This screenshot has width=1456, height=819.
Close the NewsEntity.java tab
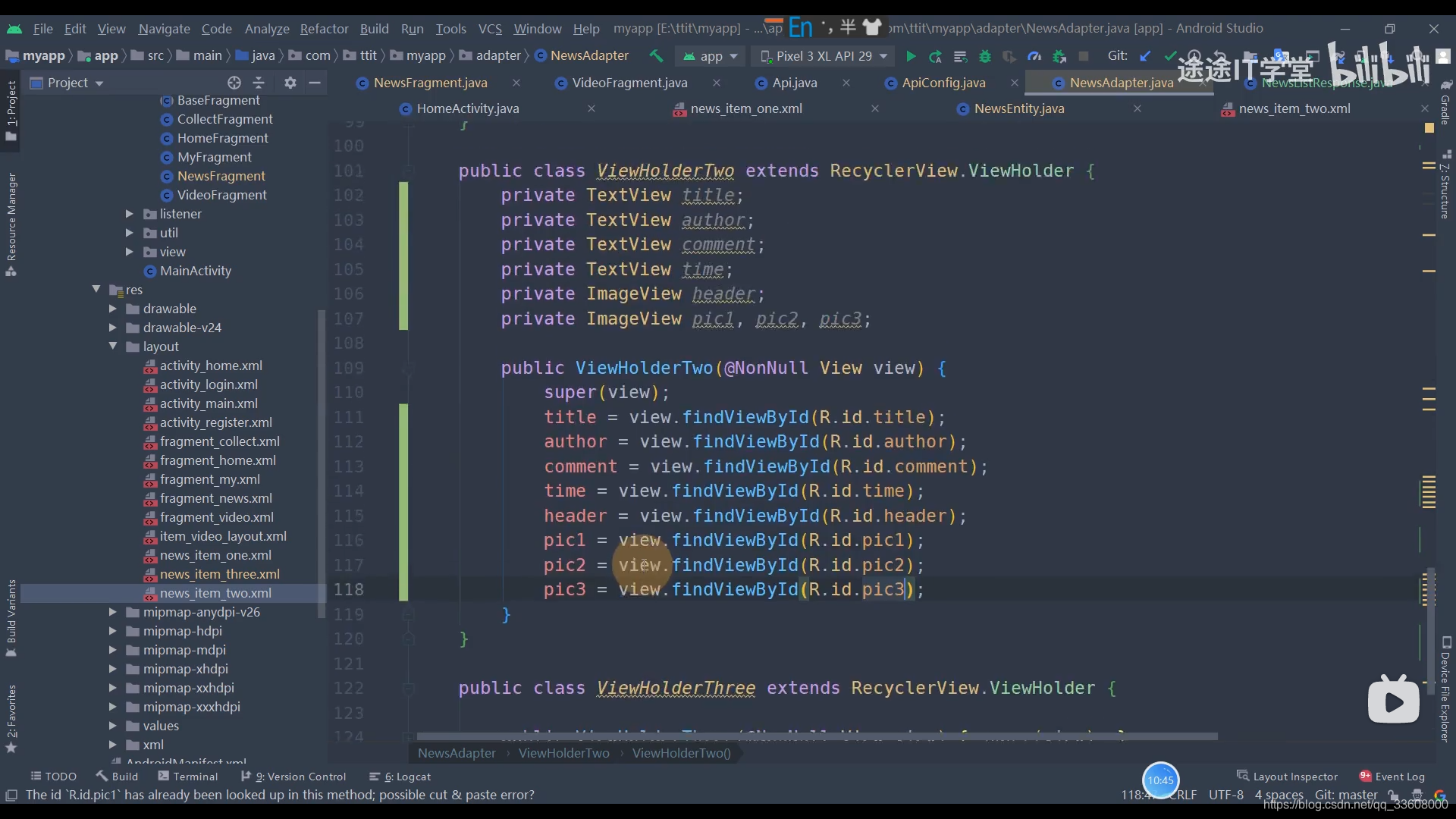click(1137, 108)
